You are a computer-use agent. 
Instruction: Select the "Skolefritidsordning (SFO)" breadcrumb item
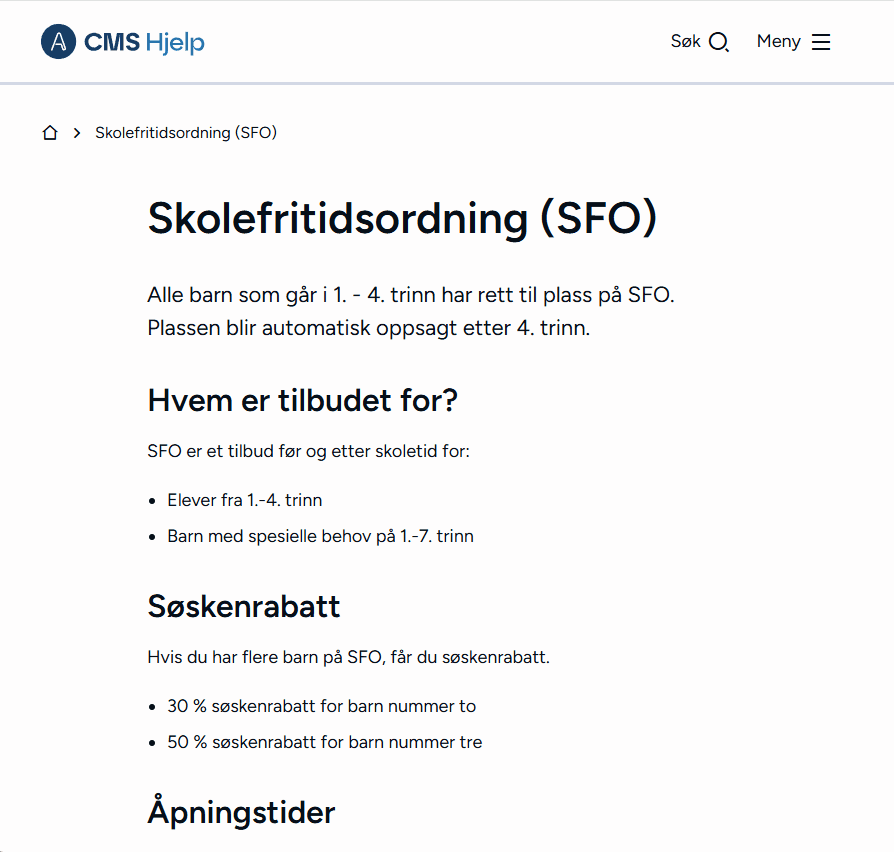(x=186, y=133)
